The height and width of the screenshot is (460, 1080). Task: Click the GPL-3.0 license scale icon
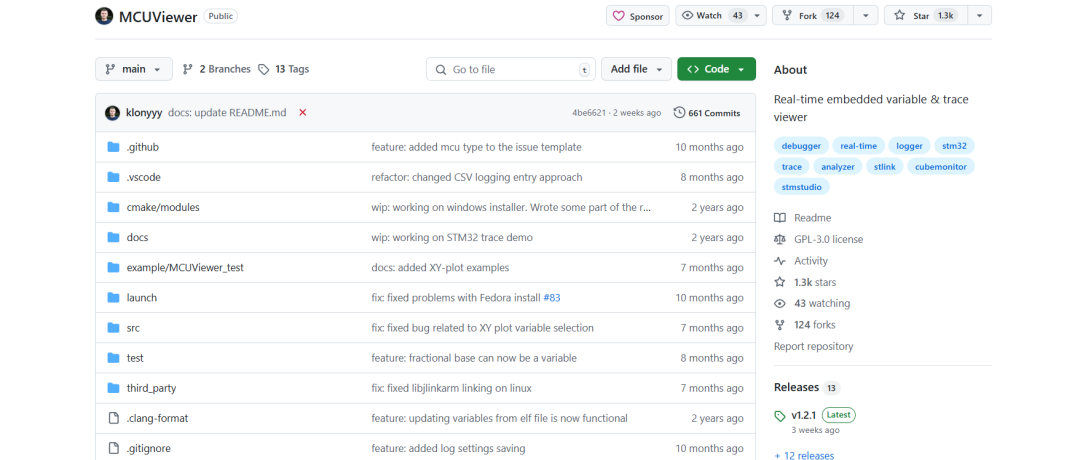click(780, 239)
